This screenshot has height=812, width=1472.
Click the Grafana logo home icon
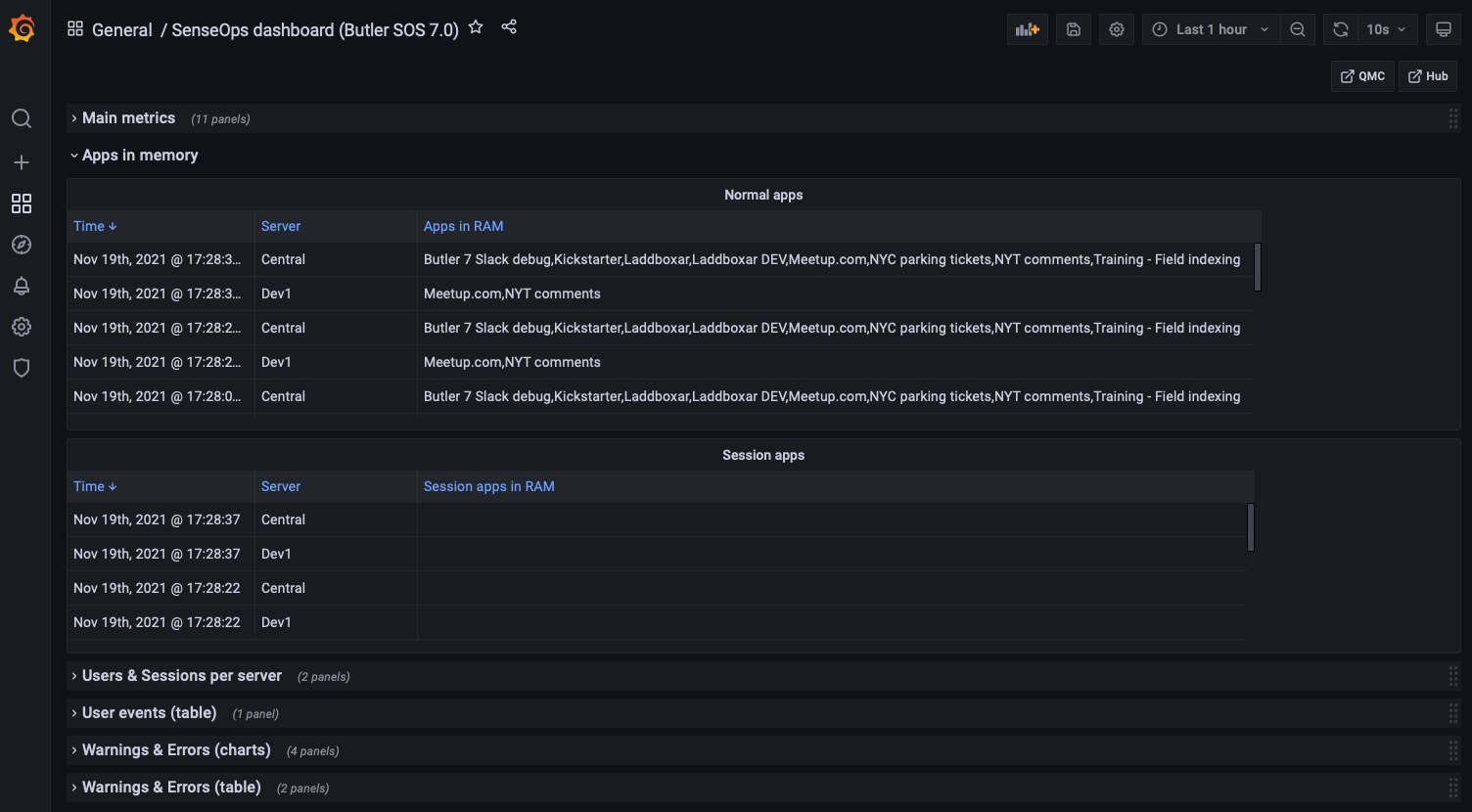click(x=22, y=29)
